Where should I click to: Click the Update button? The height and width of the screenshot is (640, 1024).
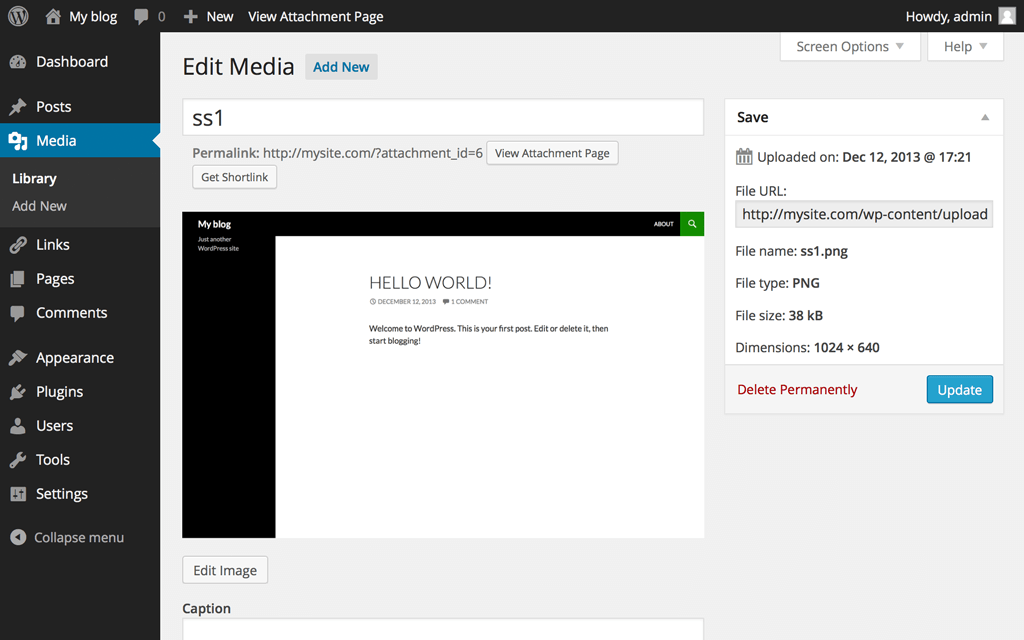(x=959, y=390)
